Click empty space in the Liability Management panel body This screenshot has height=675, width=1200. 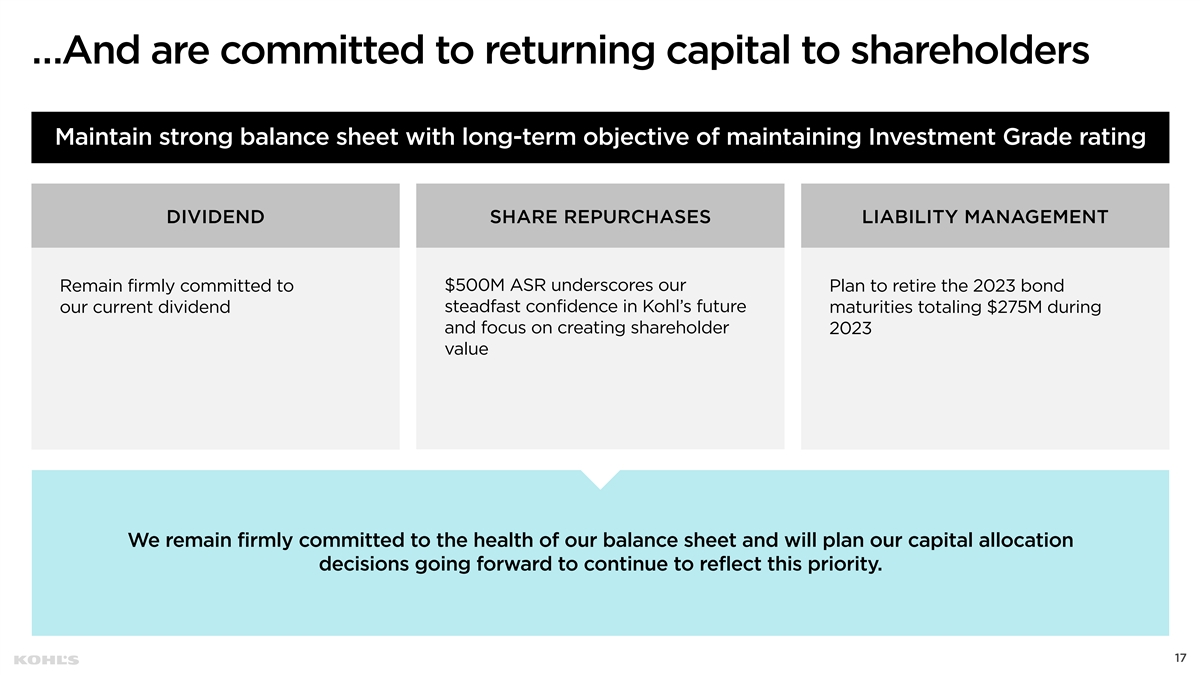(985, 395)
